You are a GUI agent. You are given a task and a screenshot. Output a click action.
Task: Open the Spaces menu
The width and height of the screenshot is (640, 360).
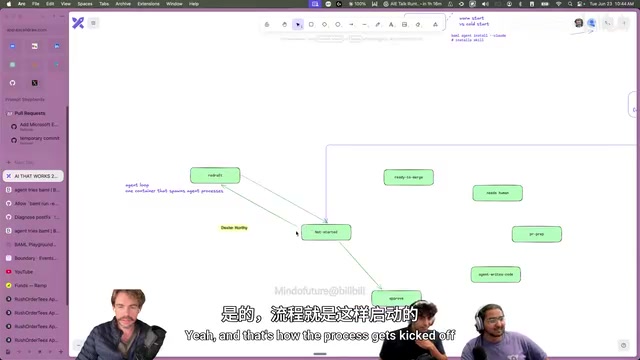click(x=85, y=4)
